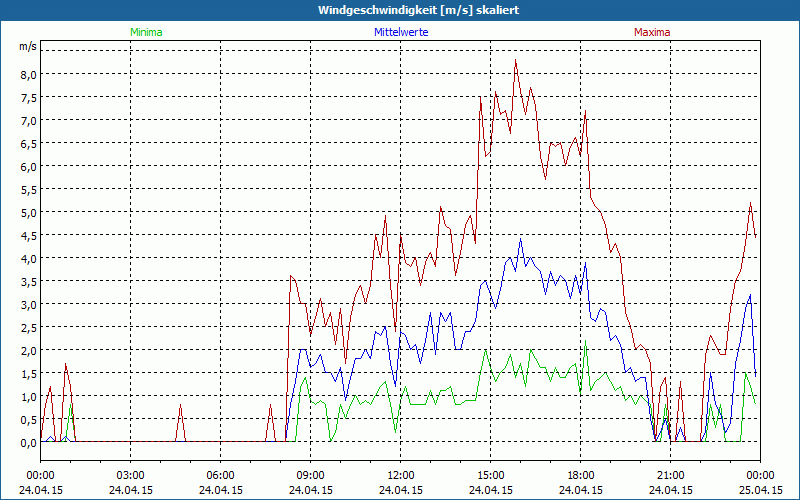Viewport: 800px width, 500px height.
Task: Click the 0,0 y-axis value
Action: click(29, 442)
